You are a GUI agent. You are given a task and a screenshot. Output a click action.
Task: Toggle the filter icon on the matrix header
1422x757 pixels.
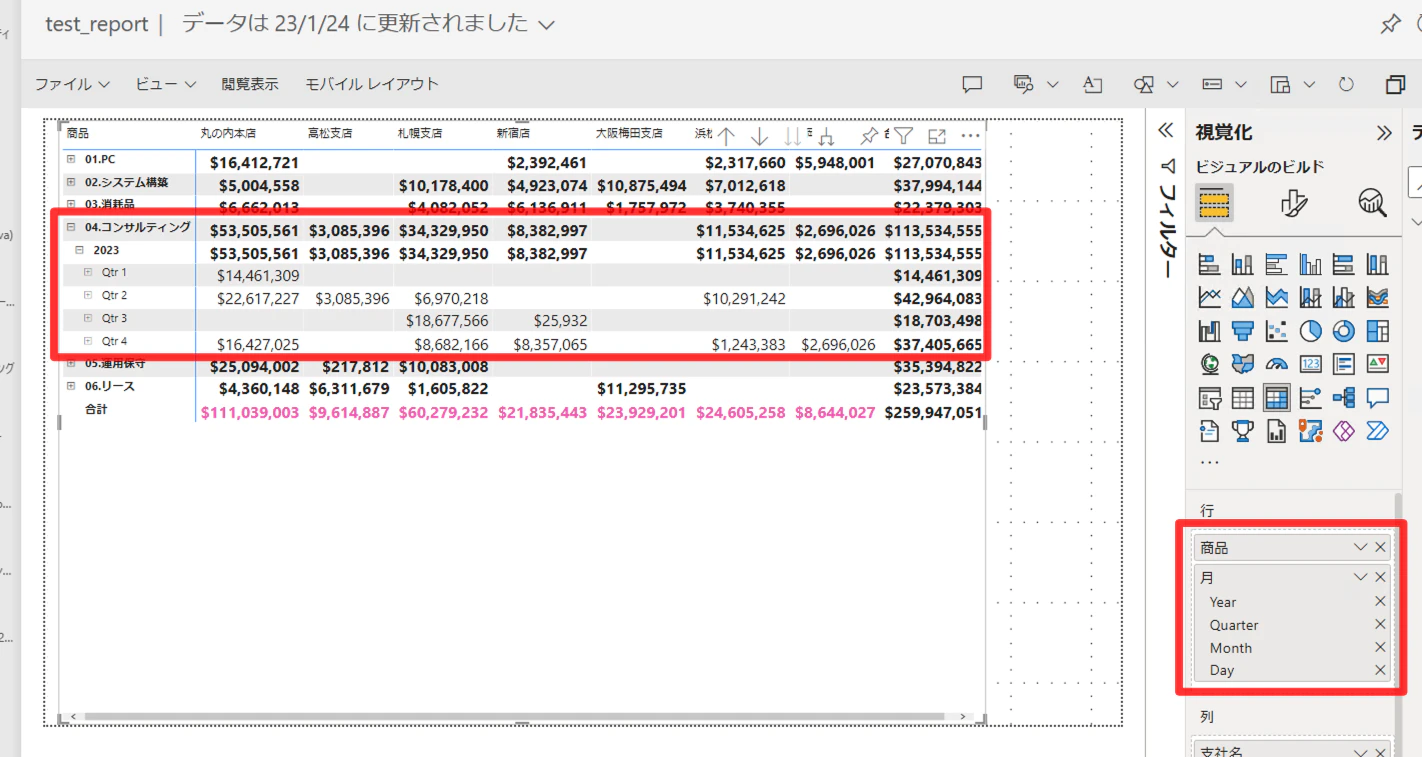(904, 135)
